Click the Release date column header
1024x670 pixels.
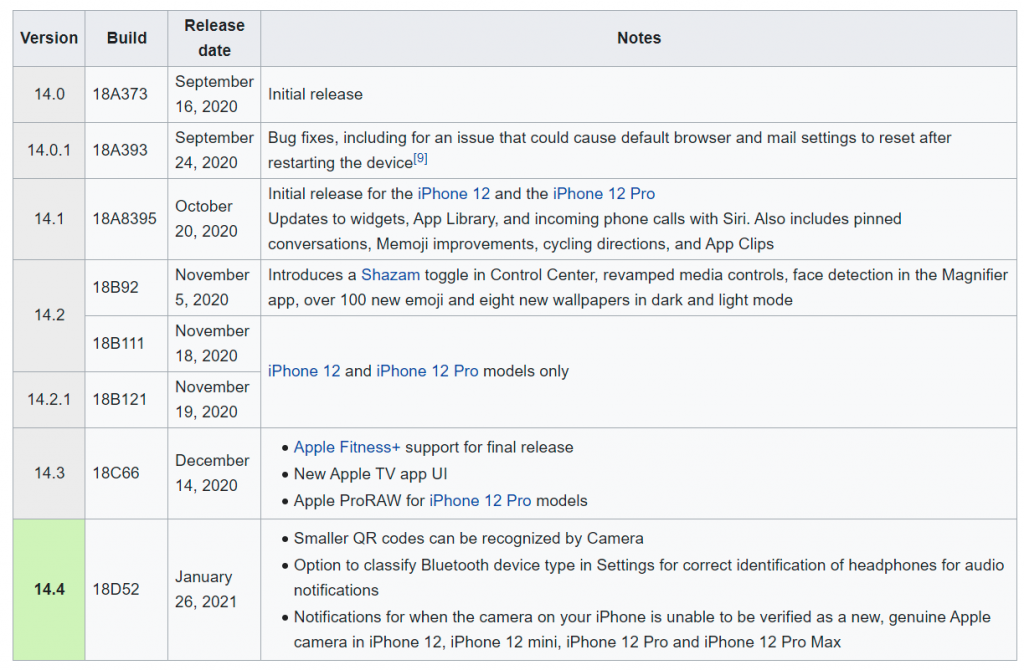(x=214, y=38)
